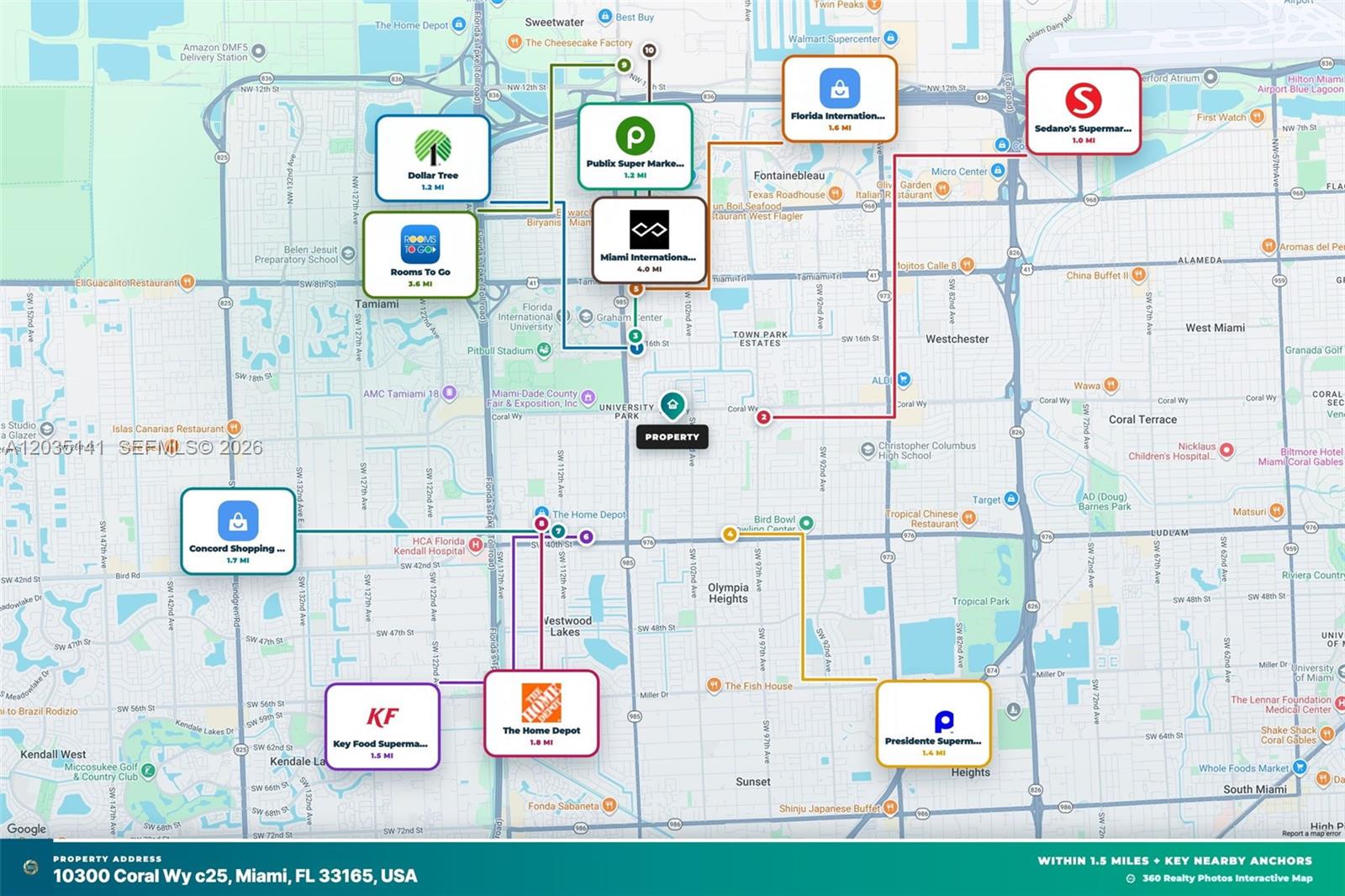The image size is (1345, 896).
Task: Click 'WITHIN 1.5 MILES + KEY NEARBY ANCHORS' text
Action: [1174, 861]
